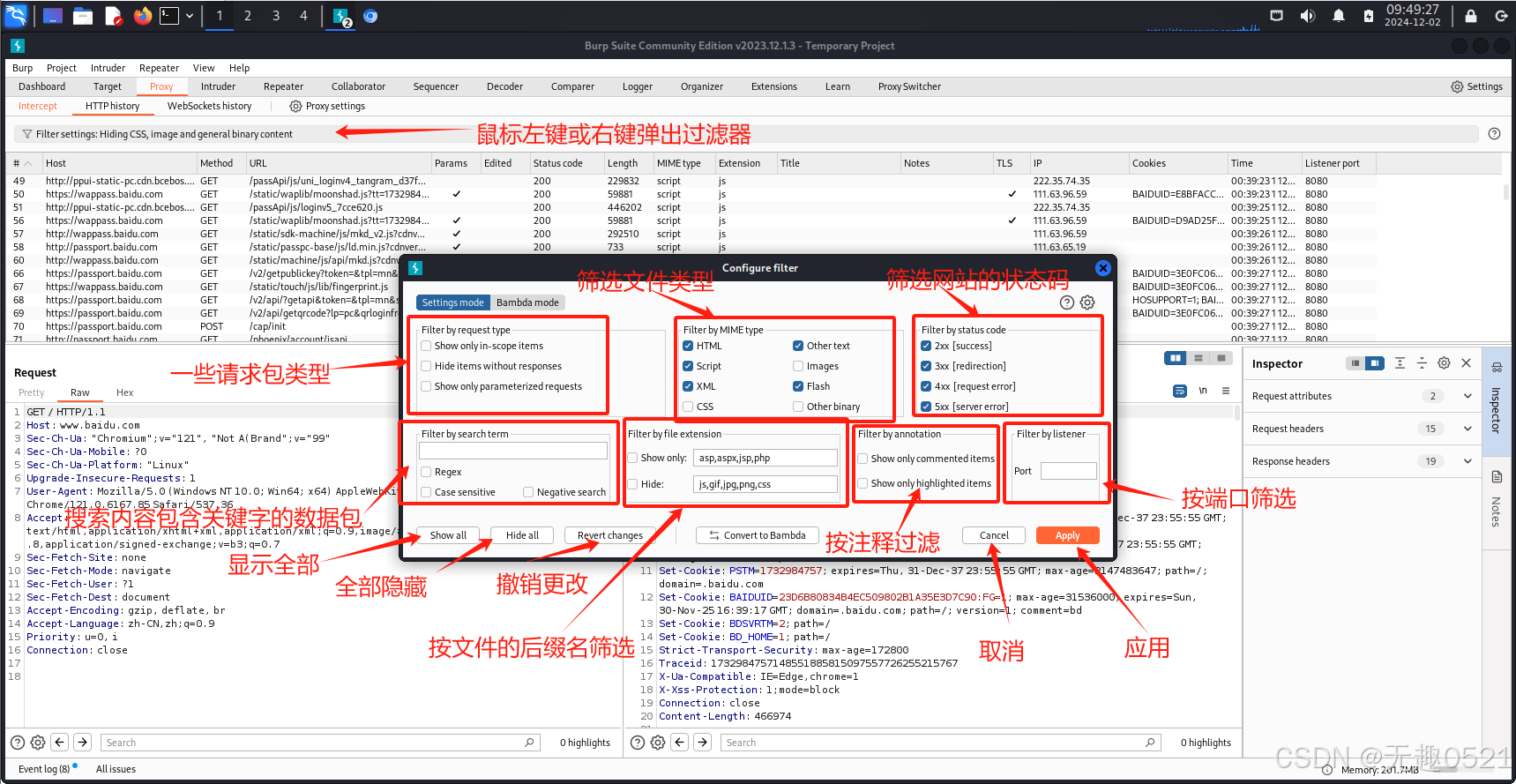Screen dimensions: 1516x784
Task: Open the file manager from the panel
Action: coord(83,16)
